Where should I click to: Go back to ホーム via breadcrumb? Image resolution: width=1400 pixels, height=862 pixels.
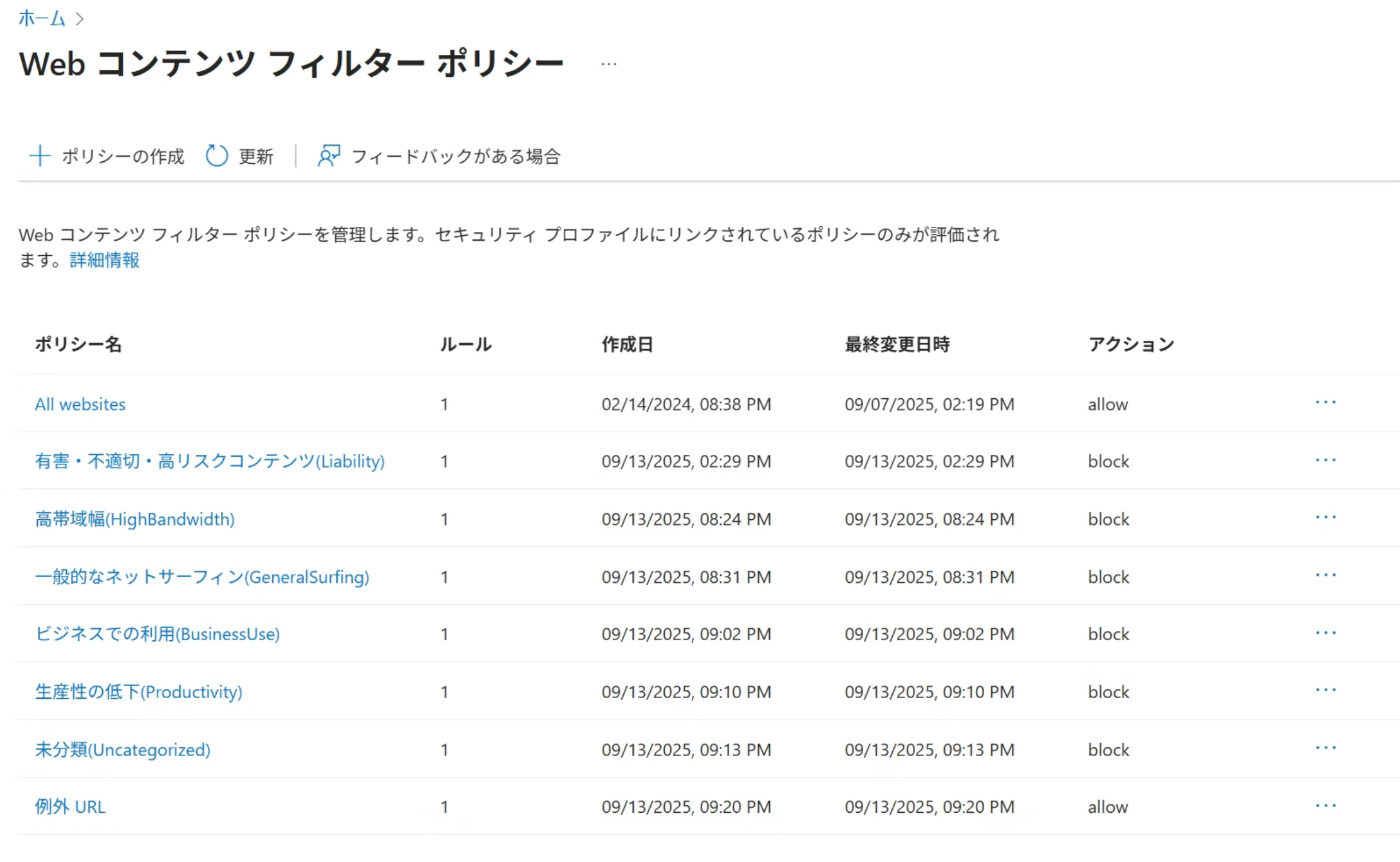tap(42, 18)
